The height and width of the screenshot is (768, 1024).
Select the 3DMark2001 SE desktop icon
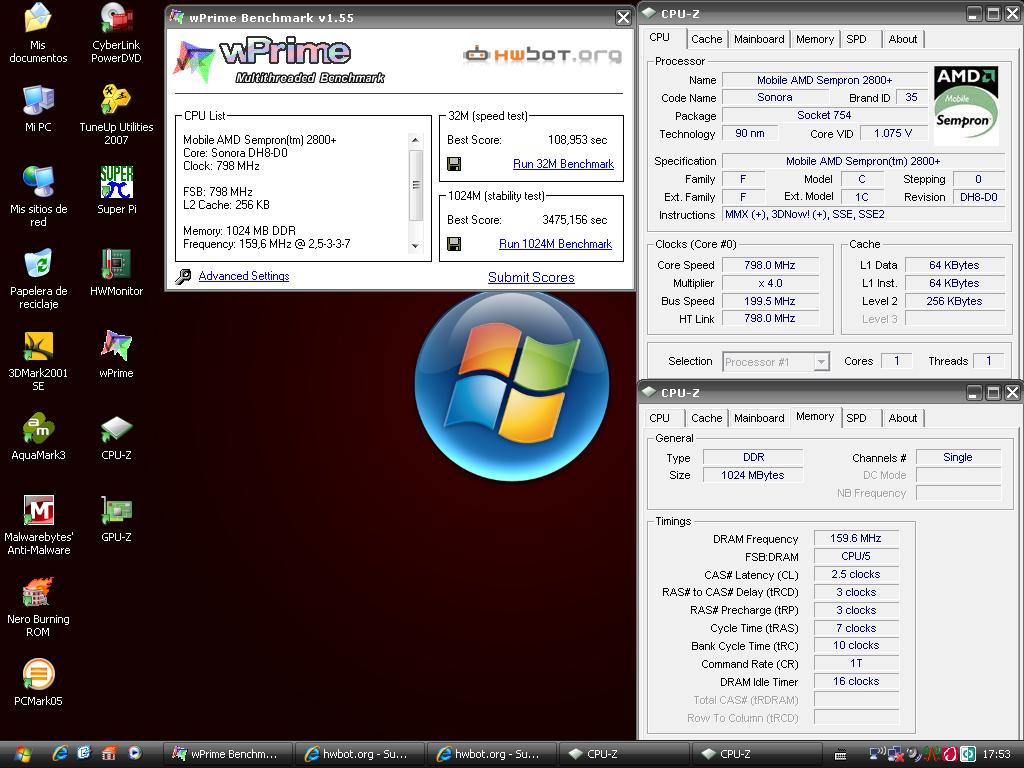(x=38, y=361)
